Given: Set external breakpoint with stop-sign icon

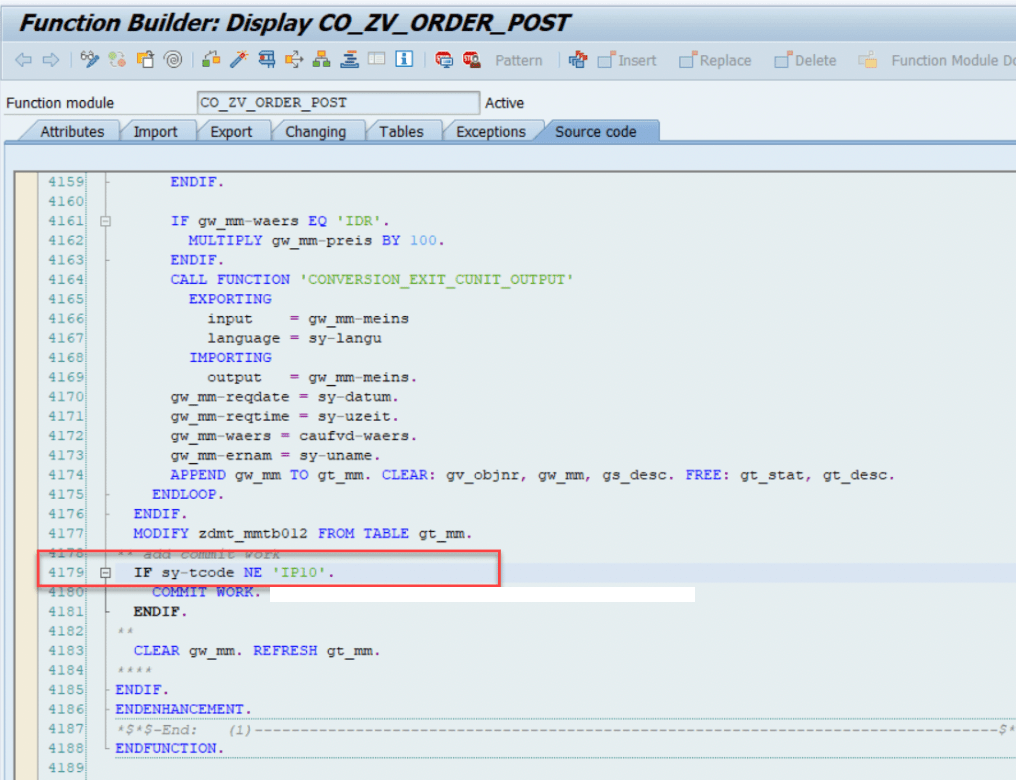Looking at the screenshot, I should [471, 60].
